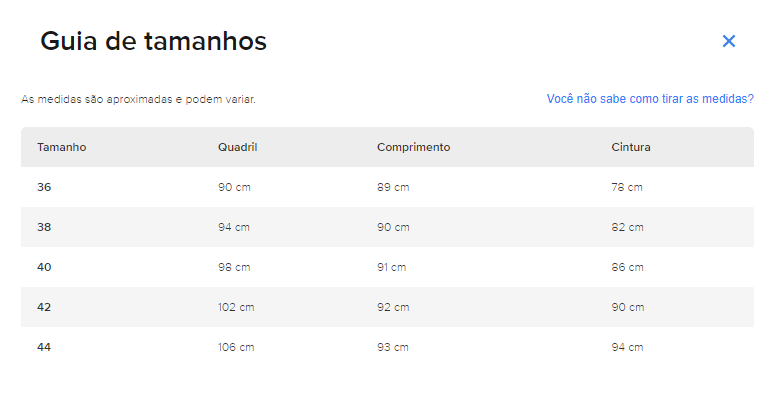Click the Comprimento column header
This screenshot has width=779, height=393.
tap(413, 147)
